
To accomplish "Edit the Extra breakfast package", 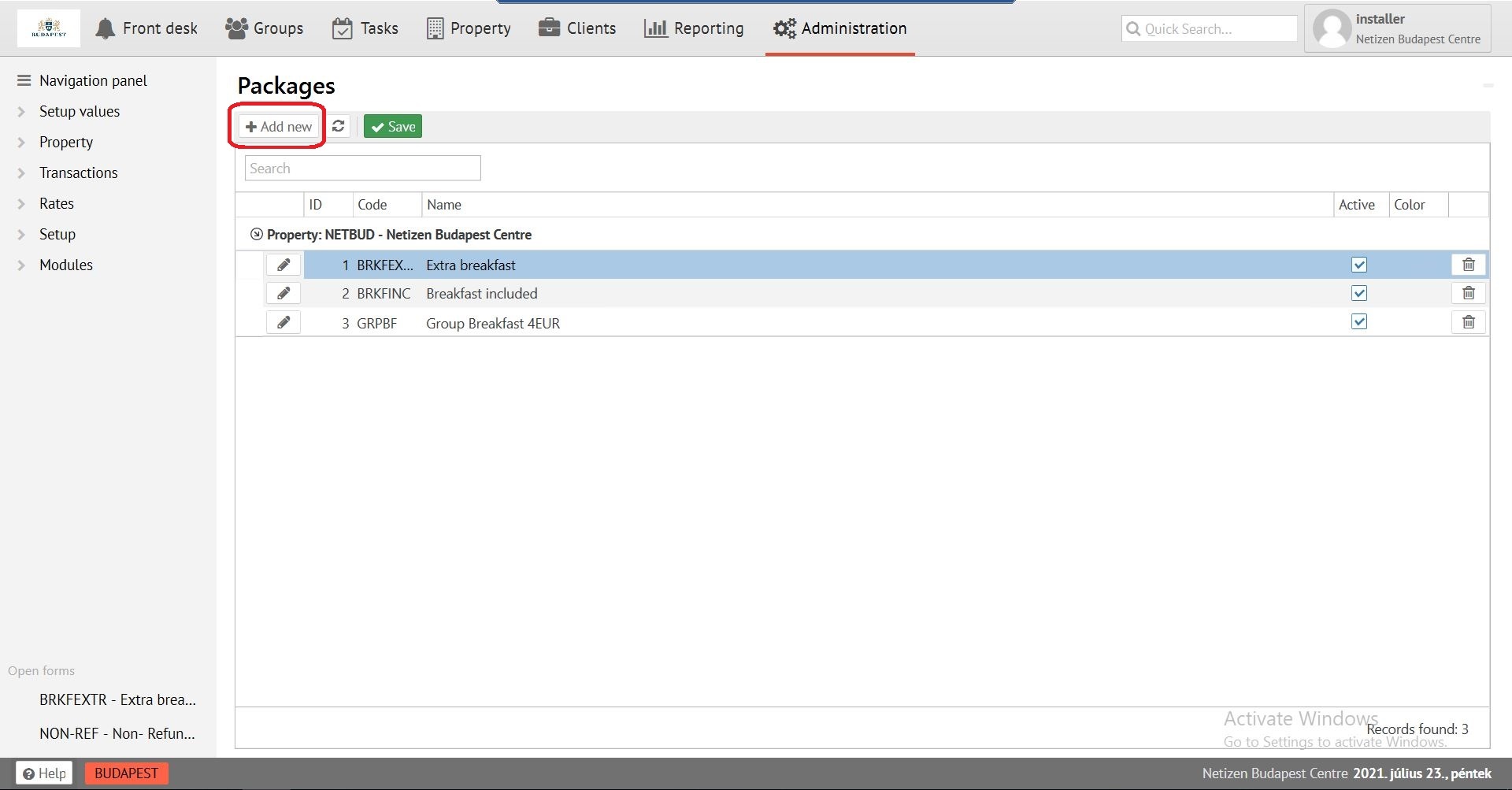I will (x=283, y=265).
